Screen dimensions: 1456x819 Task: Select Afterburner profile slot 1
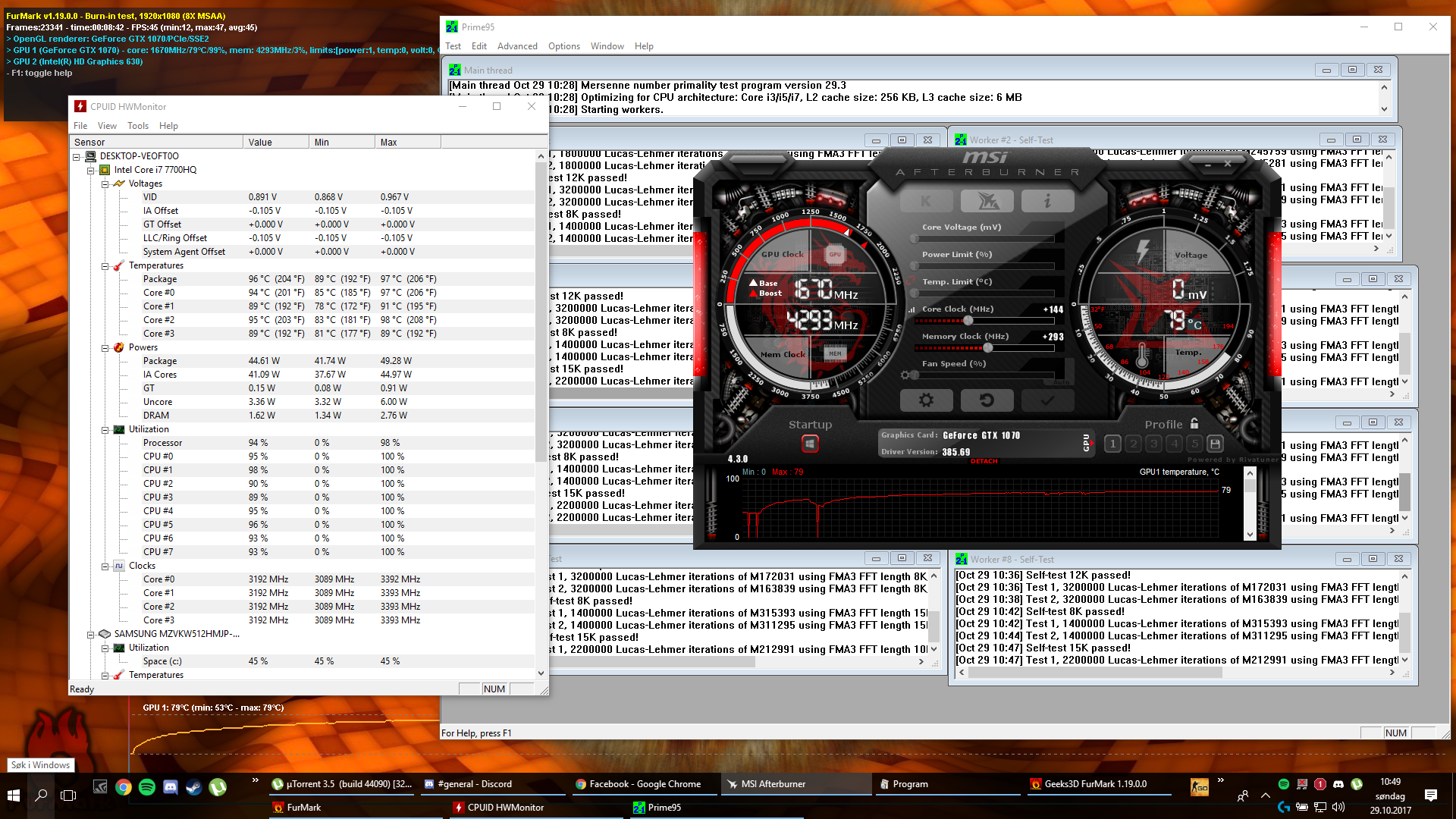pos(1112,444)
